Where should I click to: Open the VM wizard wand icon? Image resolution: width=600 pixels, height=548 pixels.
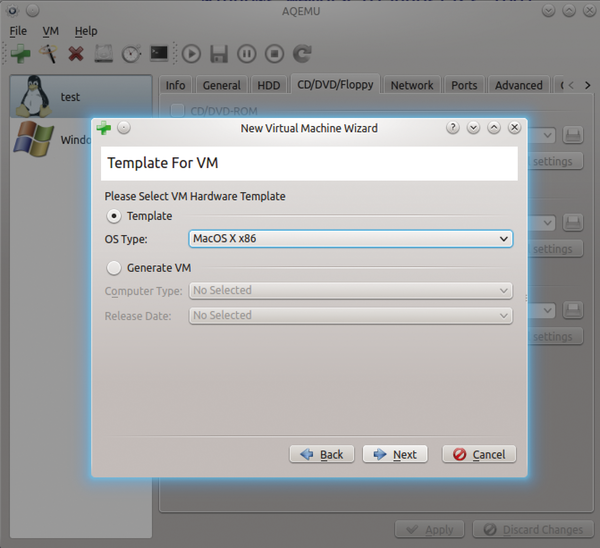click(47, 53)
